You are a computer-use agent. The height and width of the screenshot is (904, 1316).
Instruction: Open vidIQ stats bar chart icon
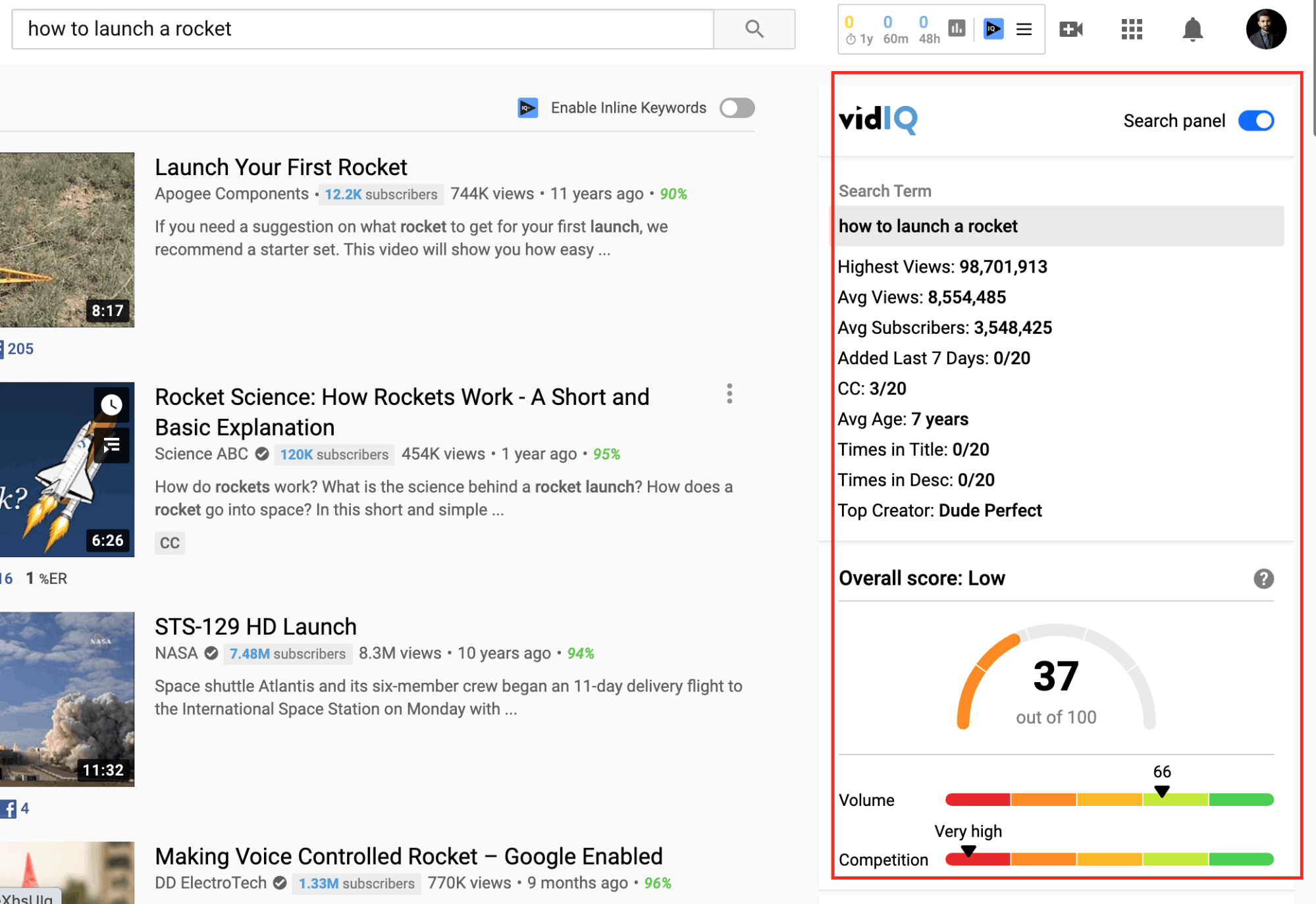(x=957, y=28)
